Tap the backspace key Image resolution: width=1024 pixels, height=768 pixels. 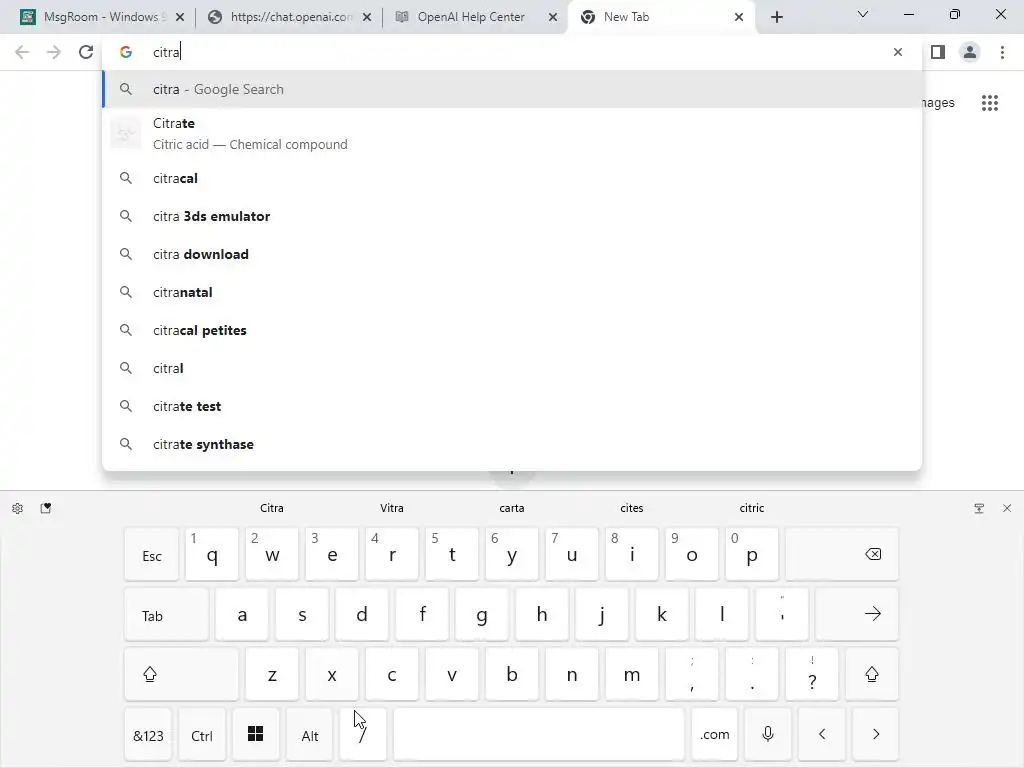tap(842, 554)
